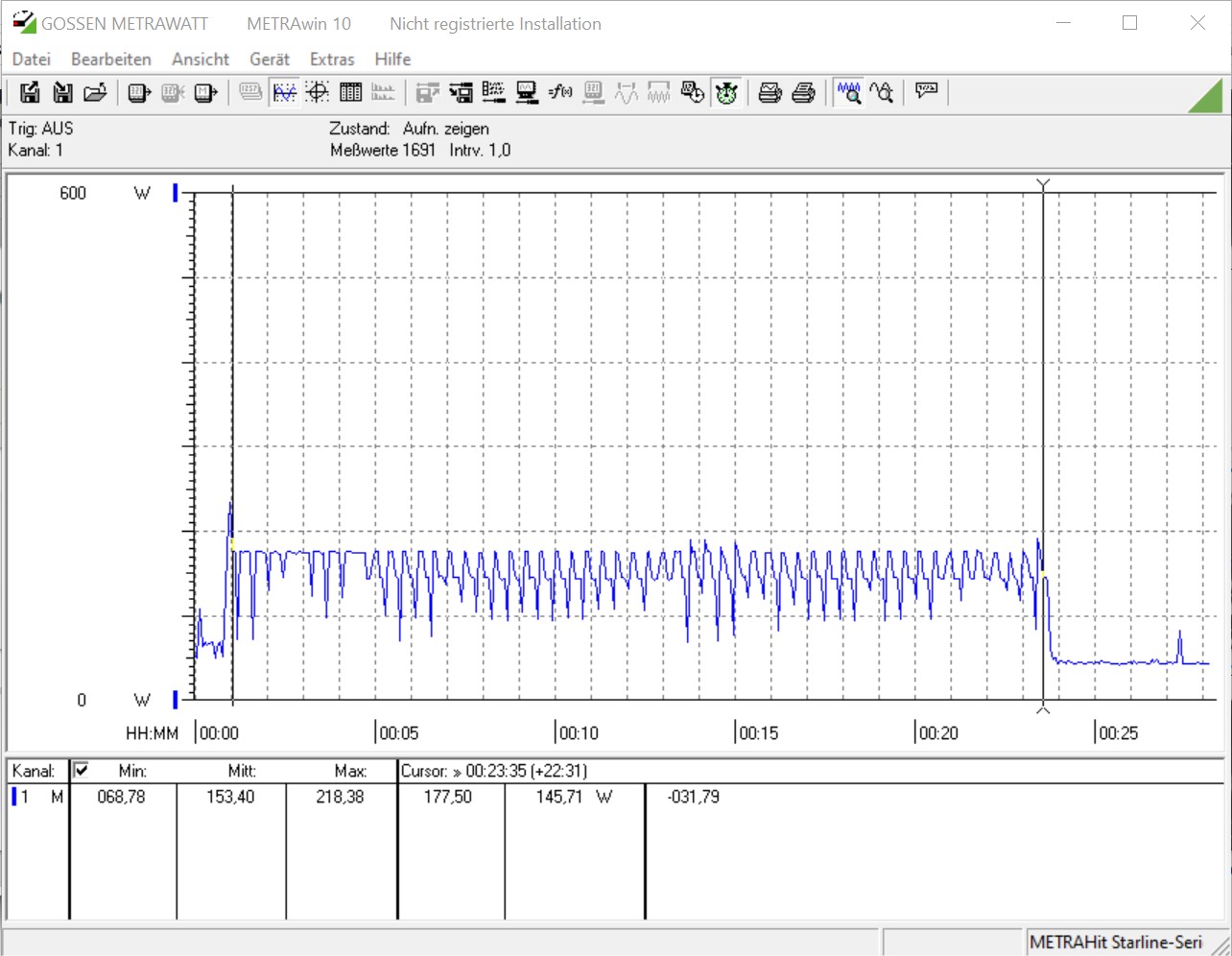Click the first printer icon in toolbar
1232x956 pixels.
[x=770, y=92]
